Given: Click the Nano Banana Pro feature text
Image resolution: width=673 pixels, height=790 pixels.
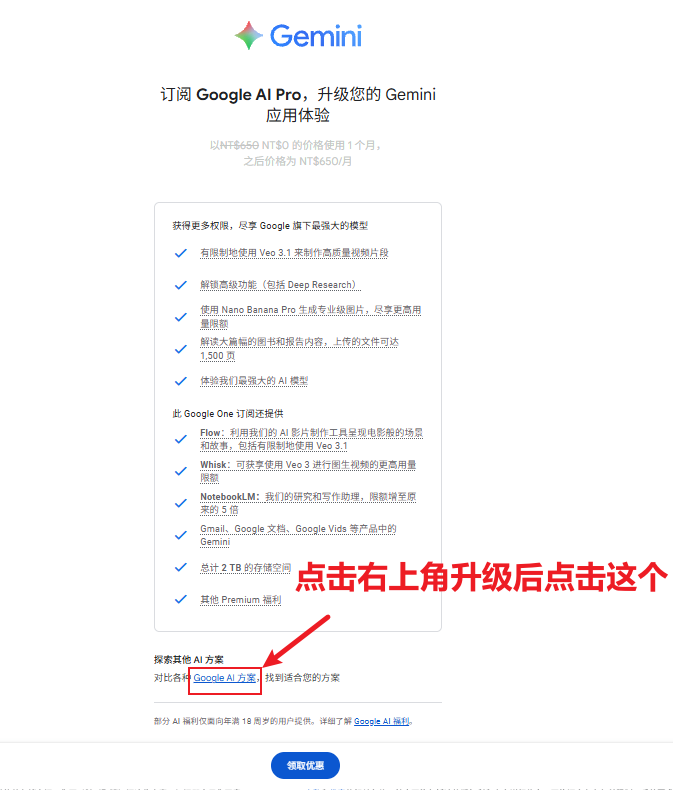Looking at the screenshot, I should click(310, 316).
